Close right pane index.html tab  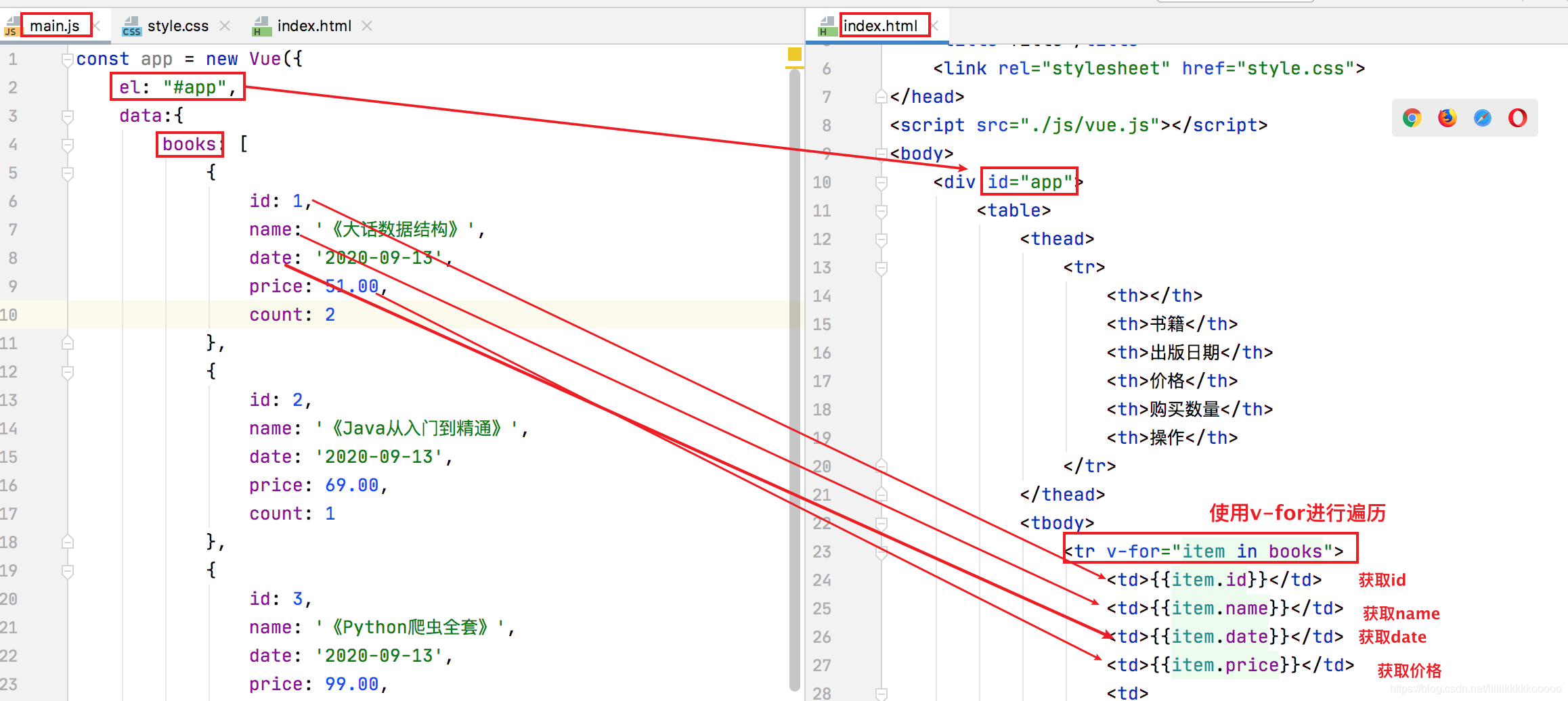point(935,26)
